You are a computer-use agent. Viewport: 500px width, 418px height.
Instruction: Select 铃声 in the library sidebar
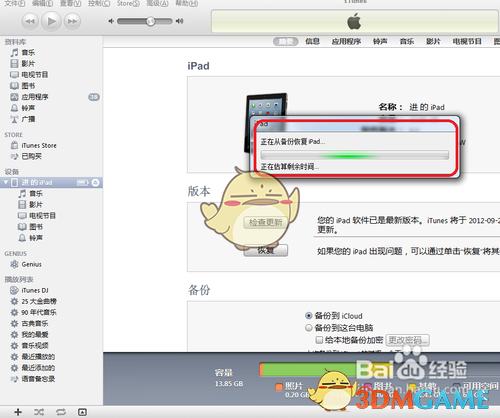tap(28, 108)
